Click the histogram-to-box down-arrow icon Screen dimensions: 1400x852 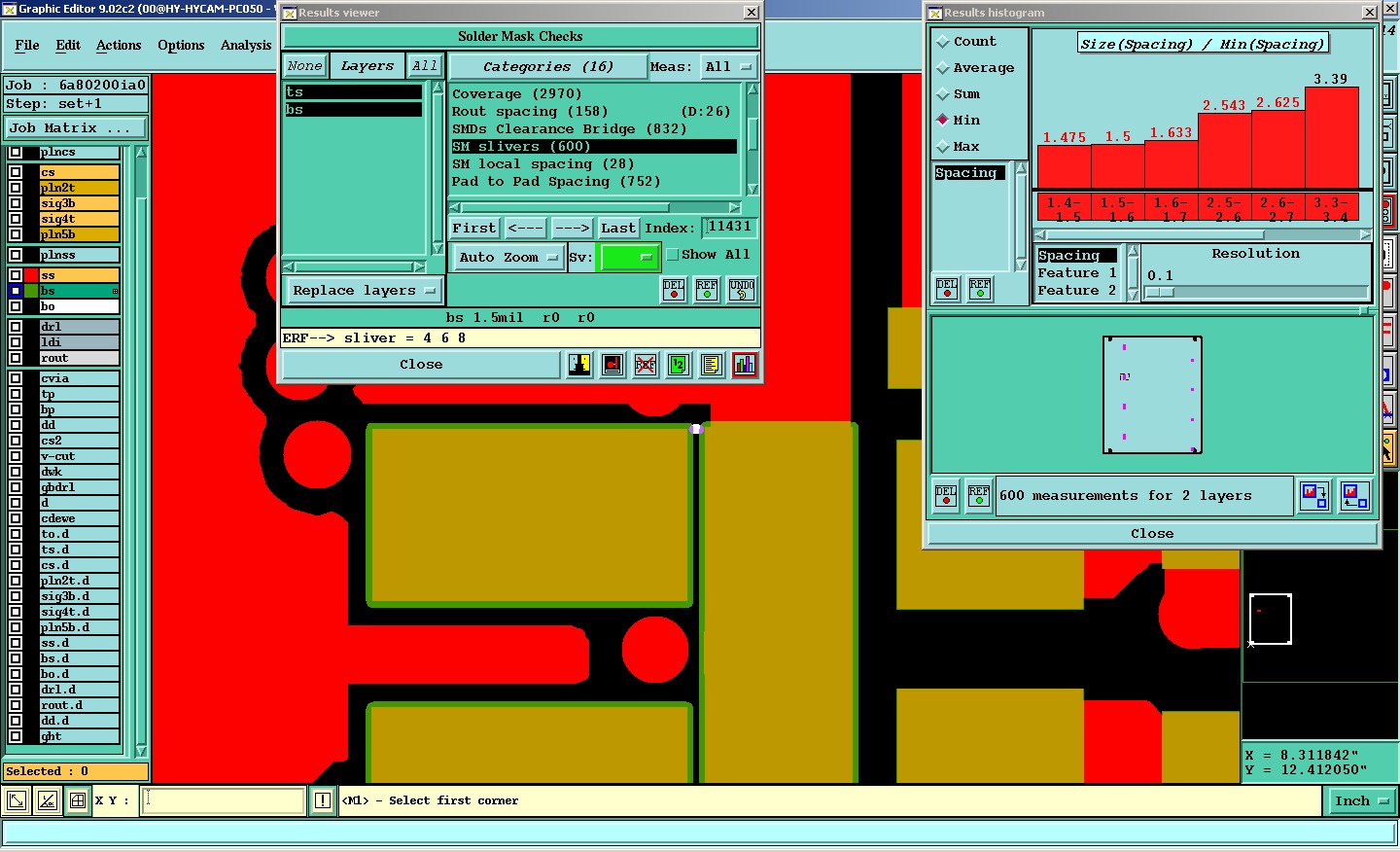click(1314, 496)
